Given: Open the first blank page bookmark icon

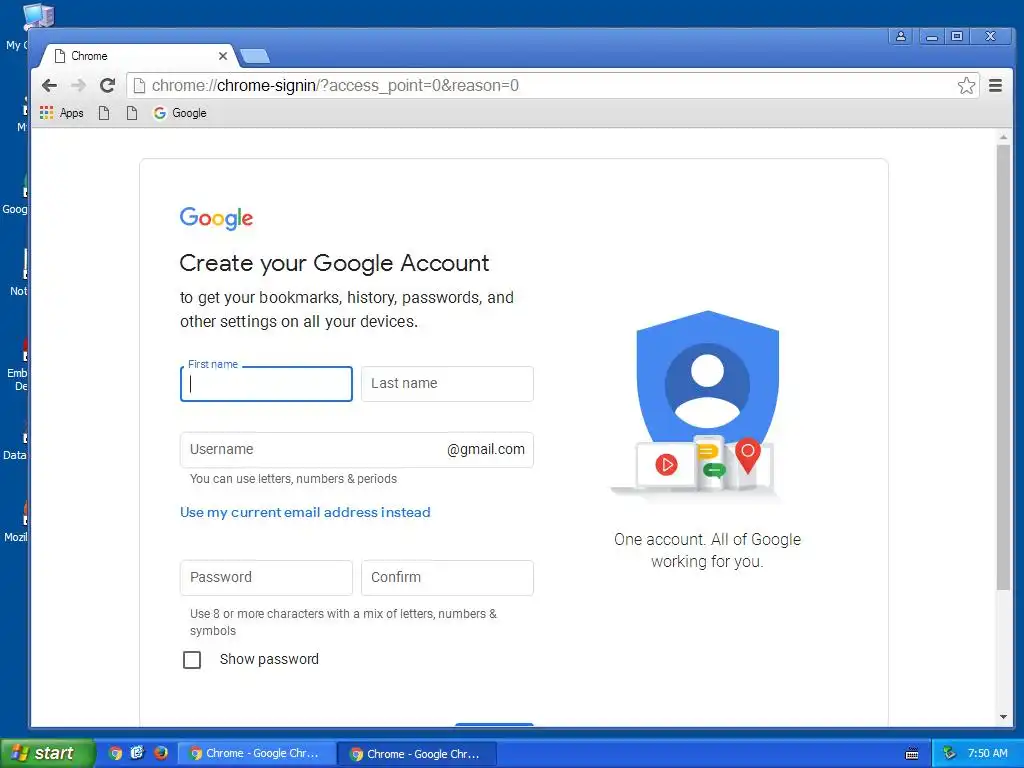Looking at the screenshot, I should click(104, 113).
